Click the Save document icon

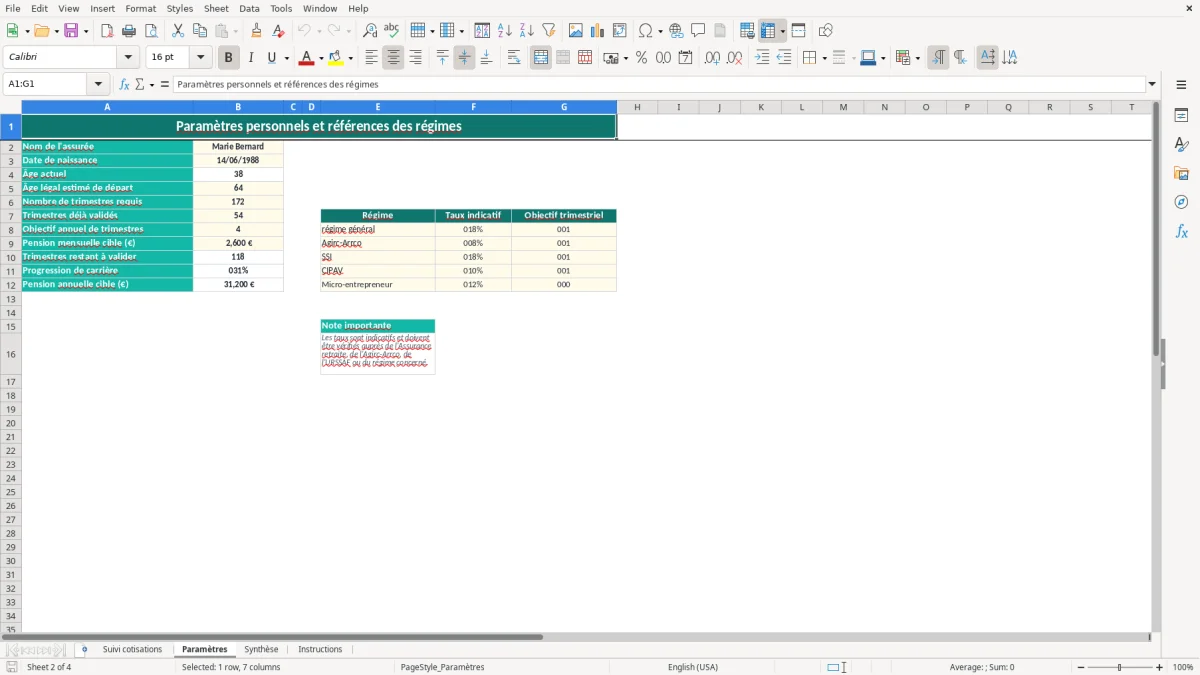pos(71,31)
